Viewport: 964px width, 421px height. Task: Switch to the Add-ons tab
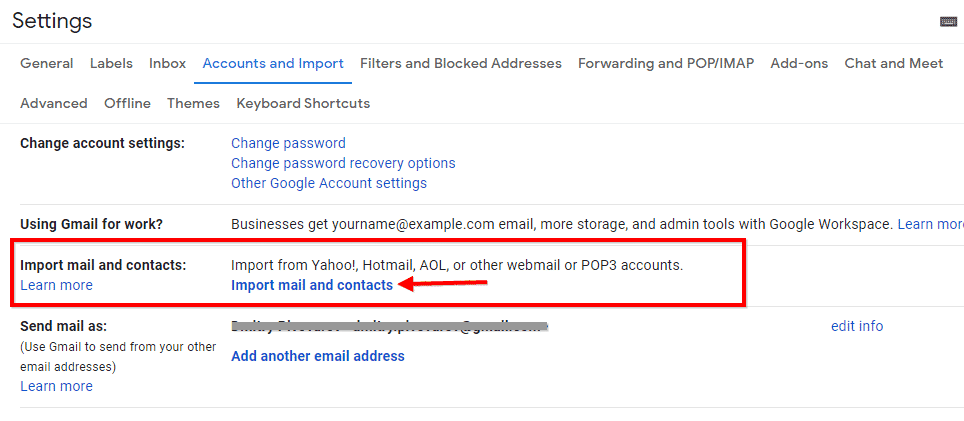[x=799, y=63]
